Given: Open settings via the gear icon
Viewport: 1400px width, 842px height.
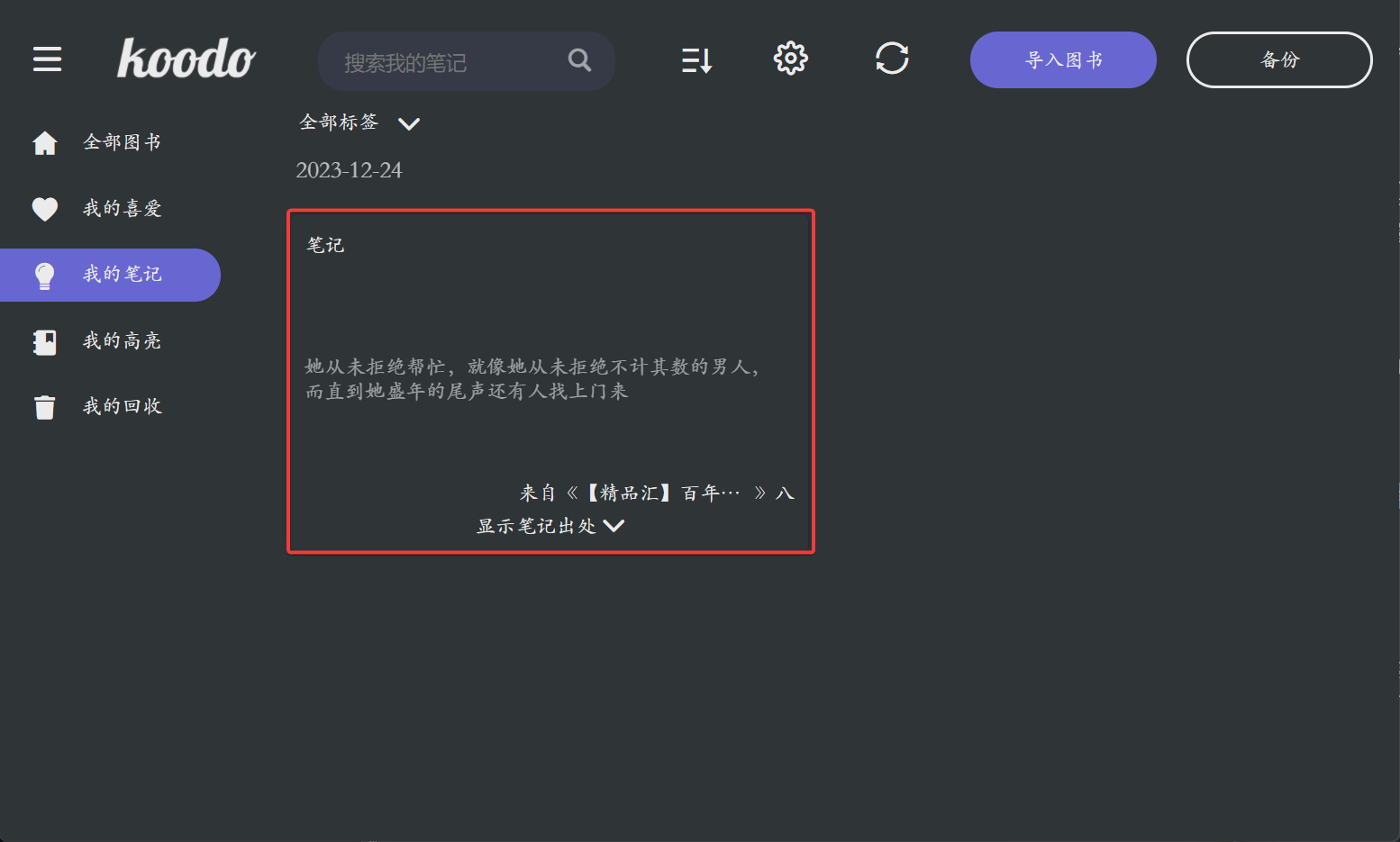Looking at the screenshot, I should pos(791,59).
